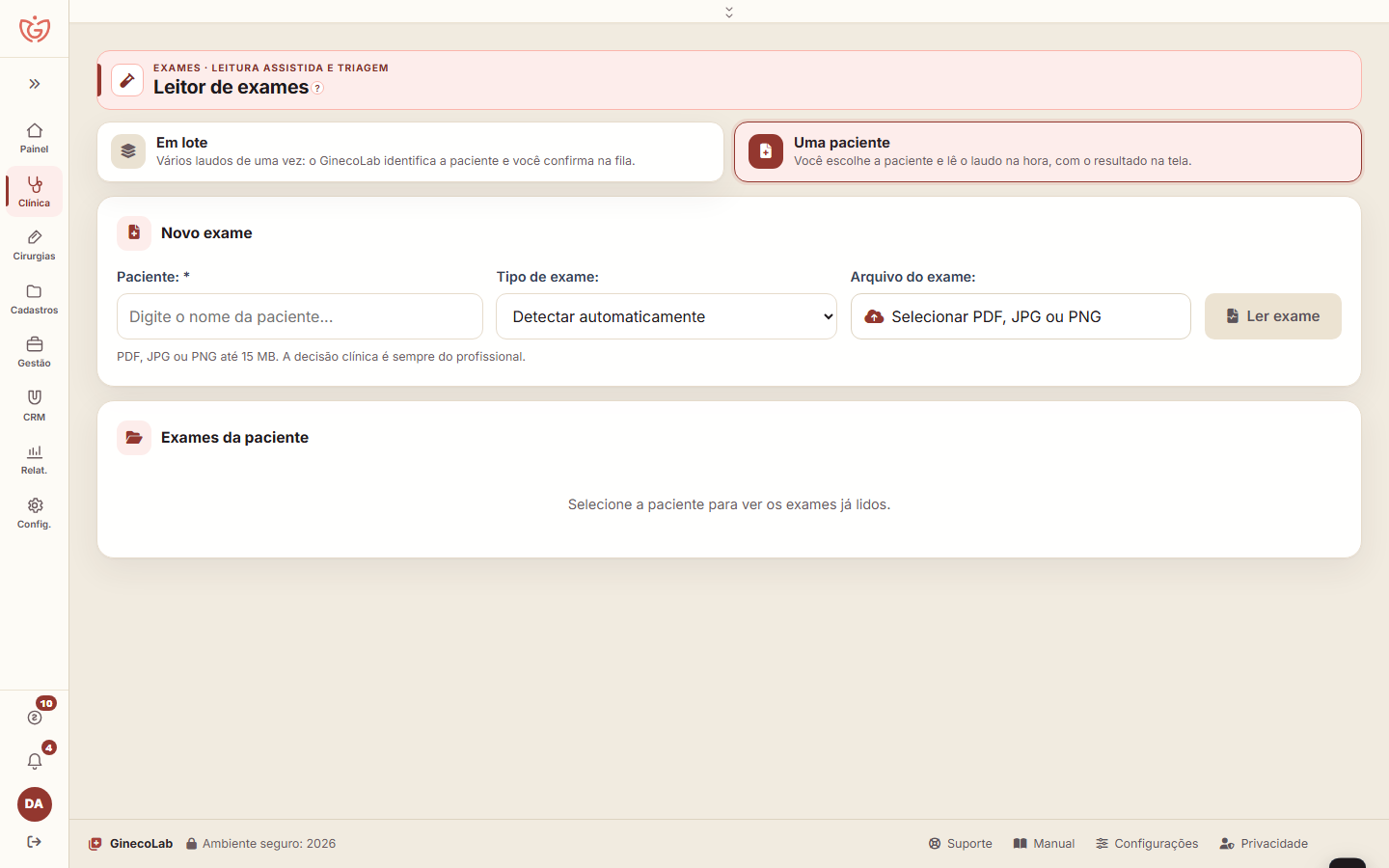This screenshot has width=1389, height=868.
Task: Click the "Ambiente seguro: 2026" footer text
Action: pyautogui.click(x=269, y=844)
